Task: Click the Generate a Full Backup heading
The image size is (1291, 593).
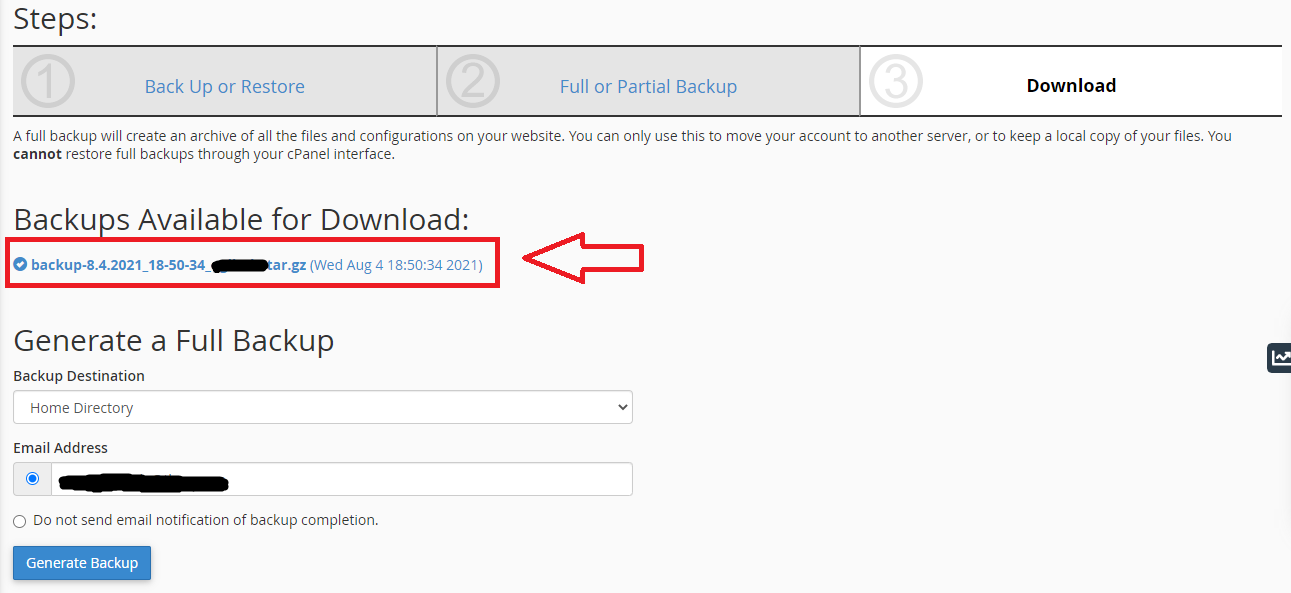Action: pyautogui.click(x=173, y=341)
